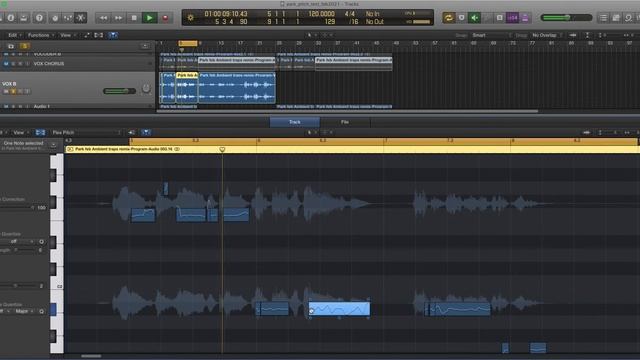
Task: Switch to the File editor tab
Action: point(345,122)
